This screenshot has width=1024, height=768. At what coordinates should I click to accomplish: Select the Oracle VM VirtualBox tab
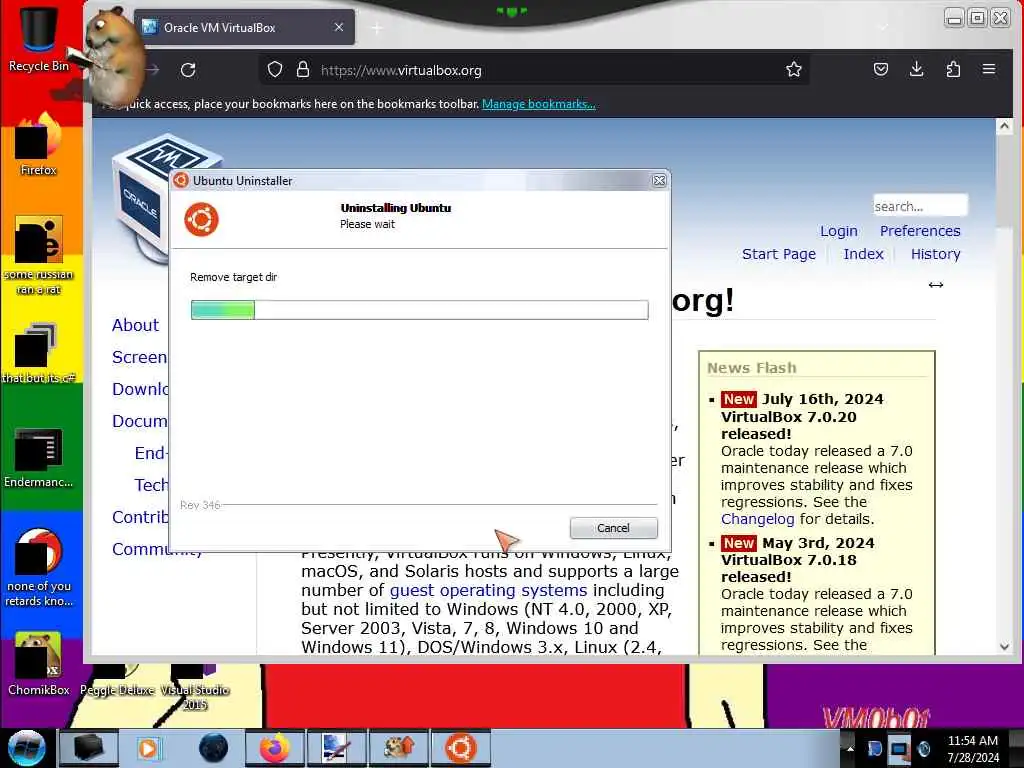pos(244,27)
